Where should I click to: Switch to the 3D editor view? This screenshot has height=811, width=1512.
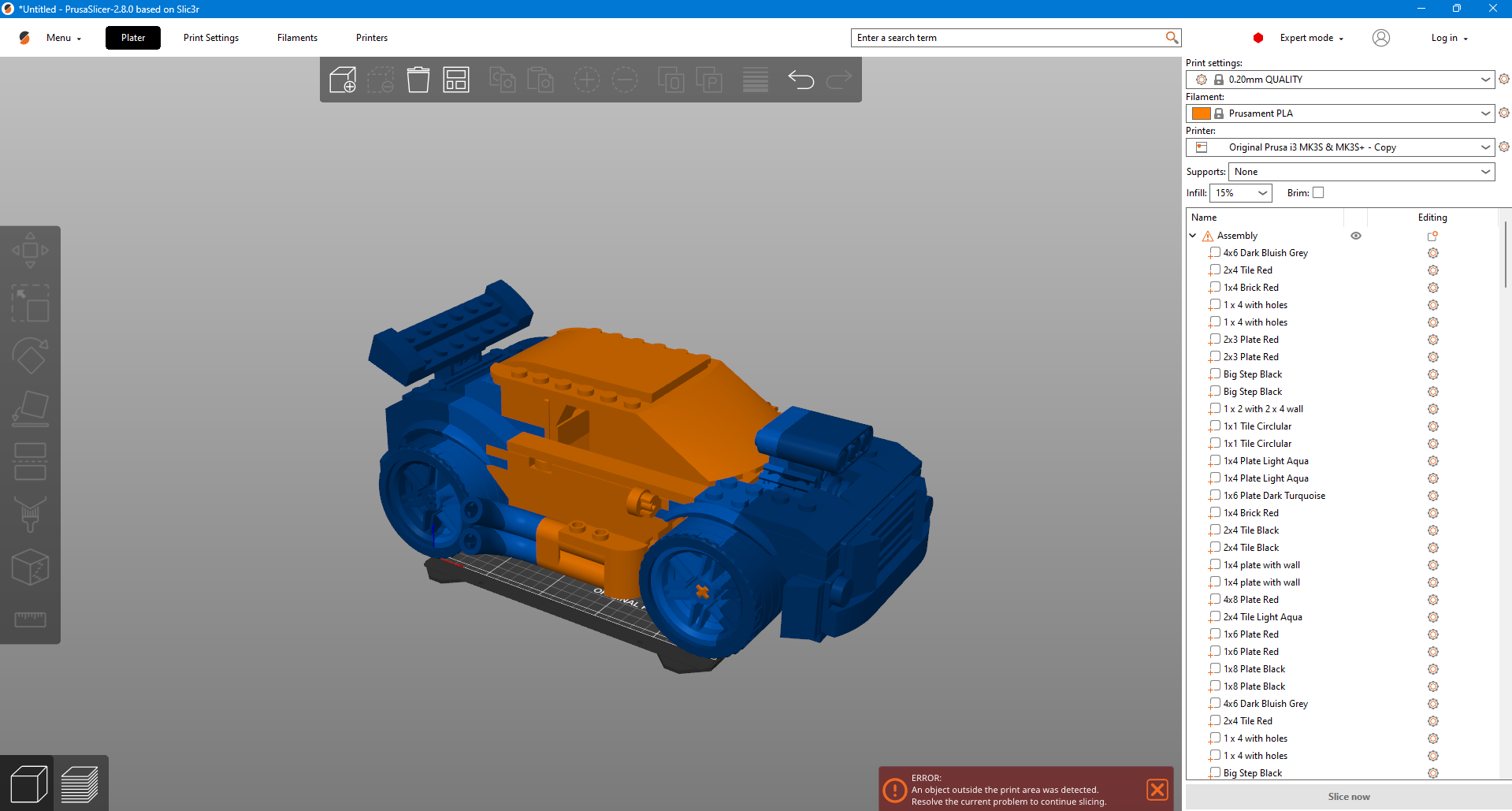click(x=28, y=784)
